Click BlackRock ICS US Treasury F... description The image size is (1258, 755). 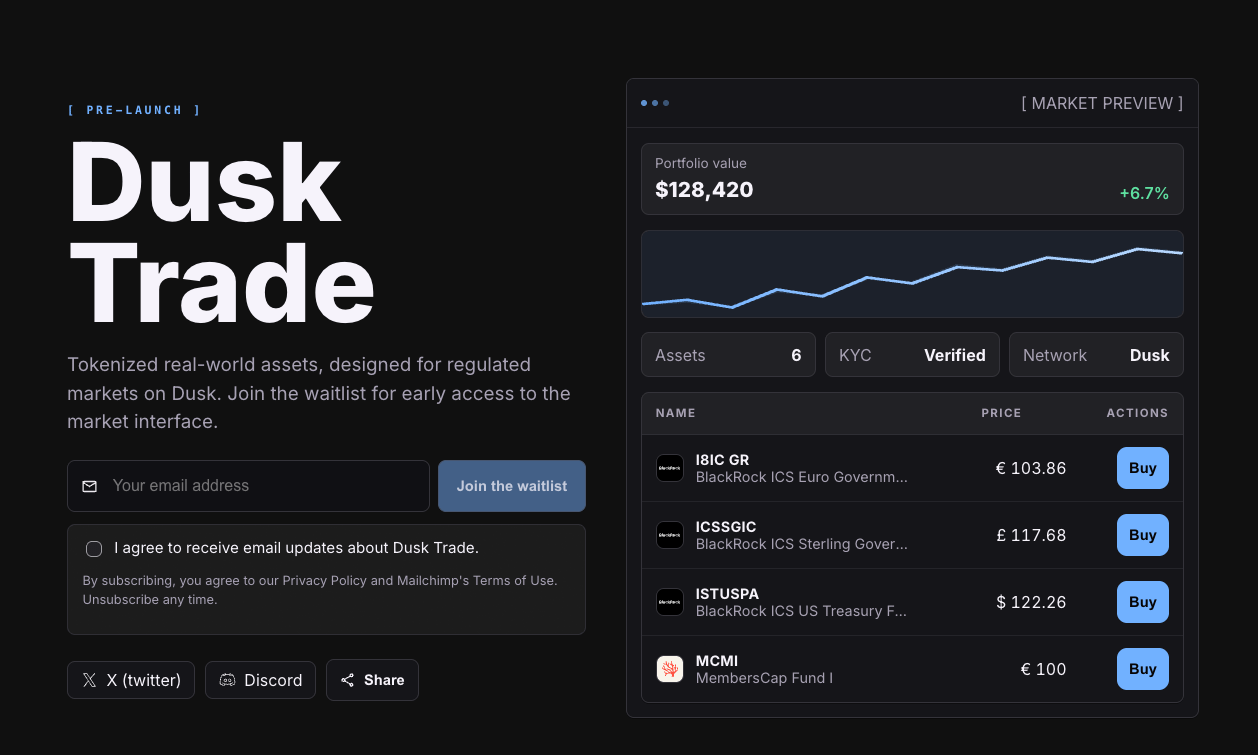pos(802,611)
